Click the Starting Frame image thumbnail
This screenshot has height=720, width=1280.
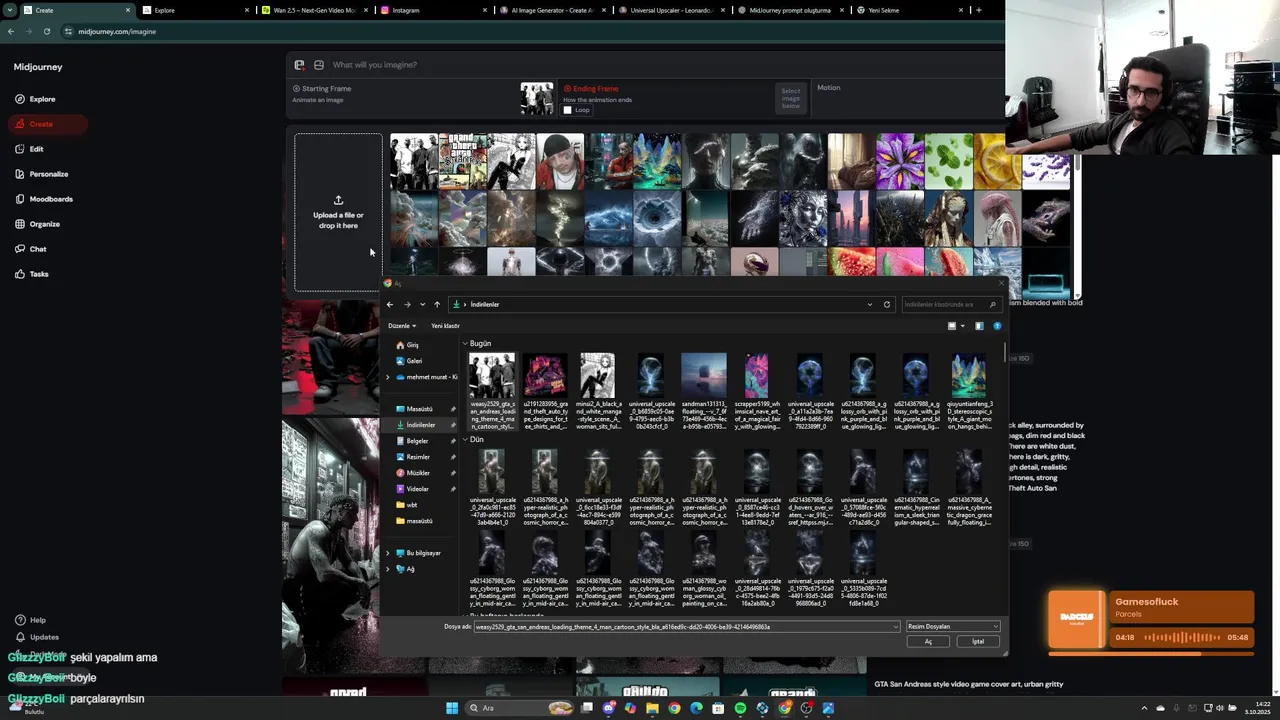pyautogui.click(x=537, y=98)
